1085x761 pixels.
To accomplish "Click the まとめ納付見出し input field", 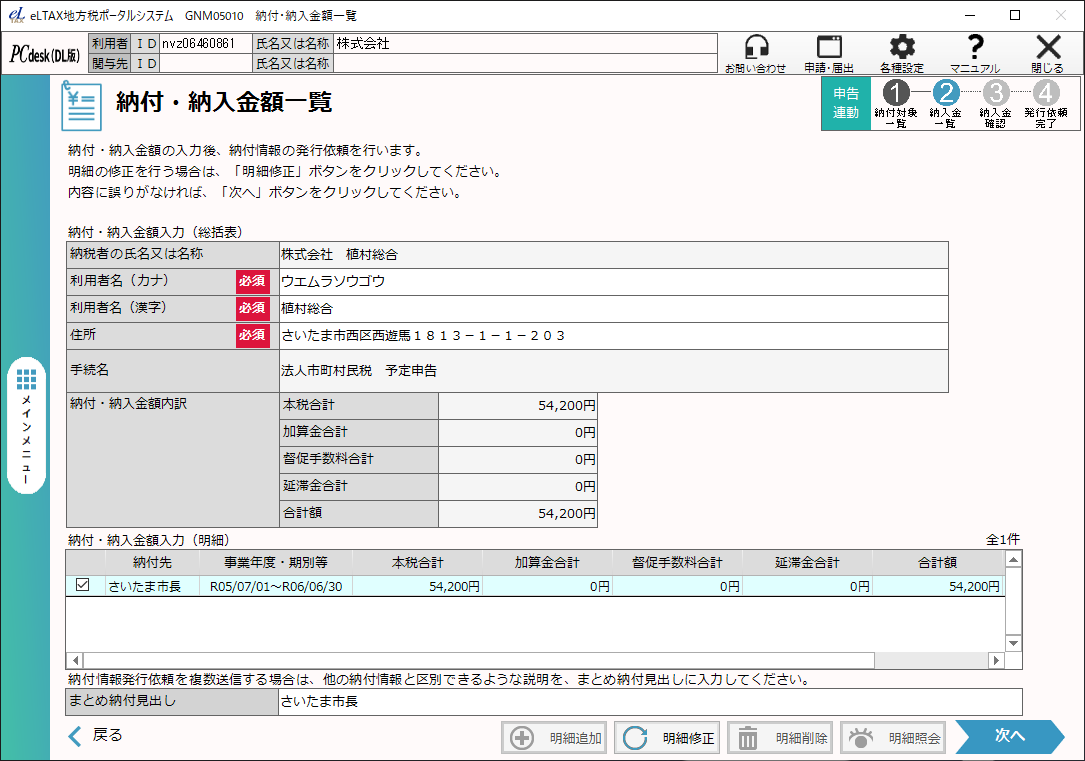I will 650,702.
